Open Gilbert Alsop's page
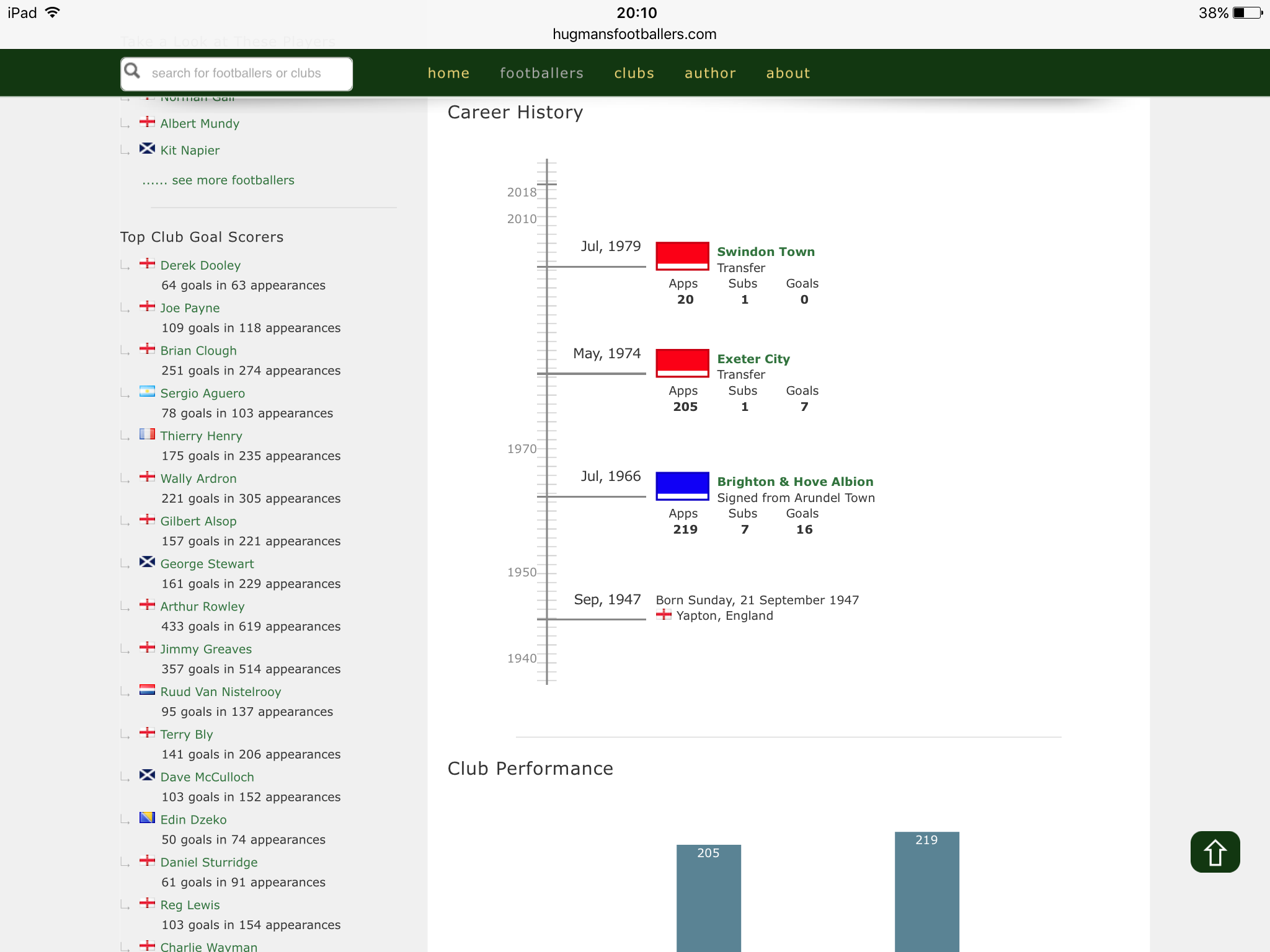This screenshot has width=1270, height=952. [x=198, y=521]
